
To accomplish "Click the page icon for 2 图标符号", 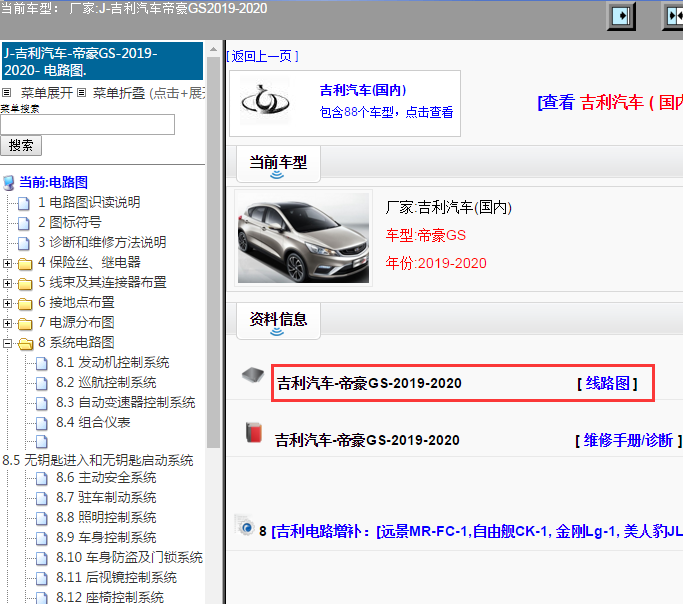I will [x=24, y=223].
